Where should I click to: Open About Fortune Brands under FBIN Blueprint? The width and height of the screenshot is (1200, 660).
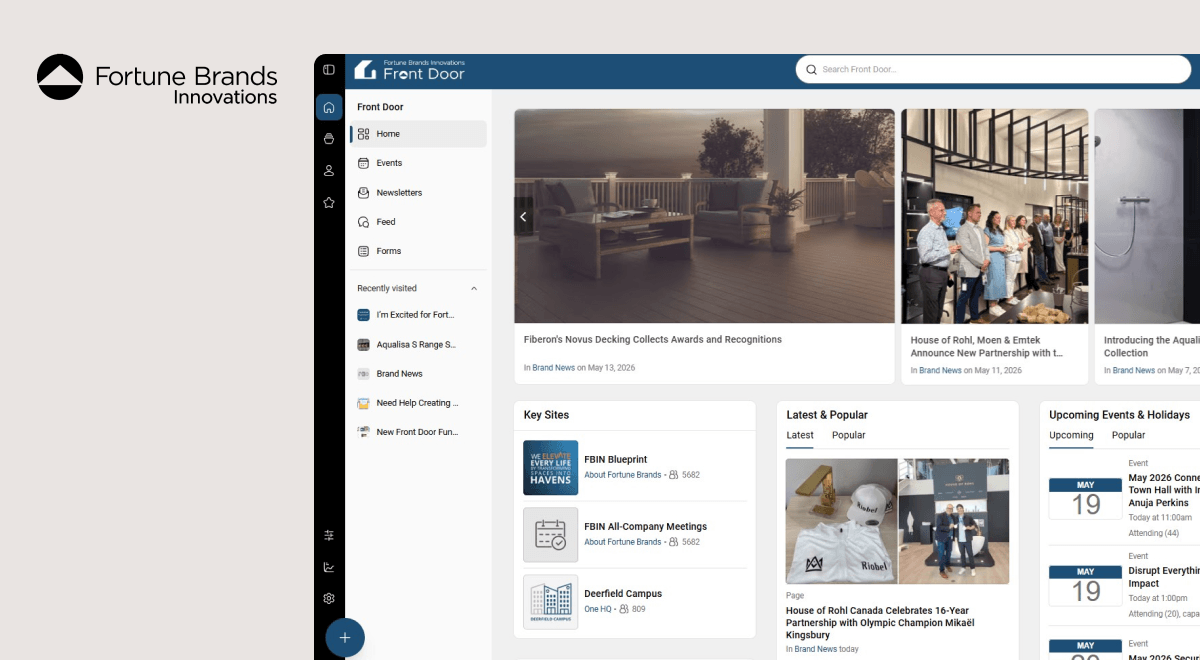coord(622,475)
